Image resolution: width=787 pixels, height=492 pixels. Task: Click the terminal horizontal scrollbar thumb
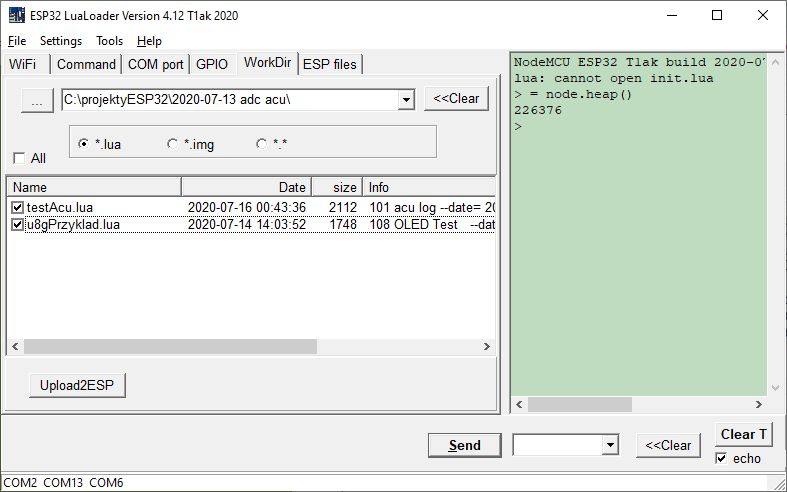[580, 404]
